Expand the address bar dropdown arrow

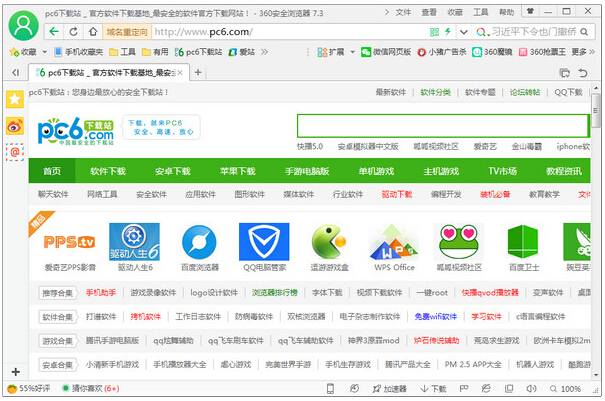tap(463, 32)
